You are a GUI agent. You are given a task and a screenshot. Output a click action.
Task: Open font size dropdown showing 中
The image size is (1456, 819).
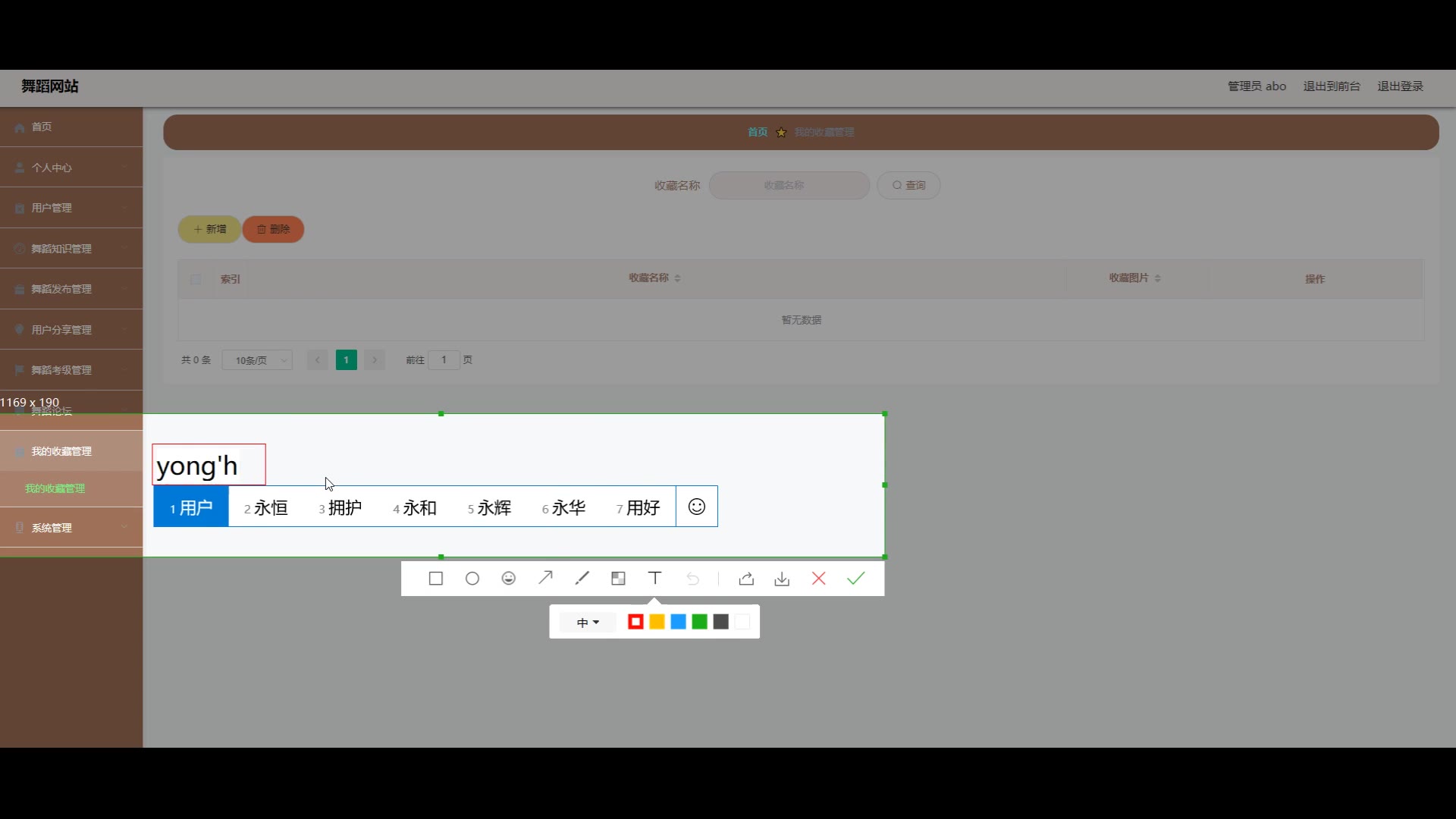[588, 623]
